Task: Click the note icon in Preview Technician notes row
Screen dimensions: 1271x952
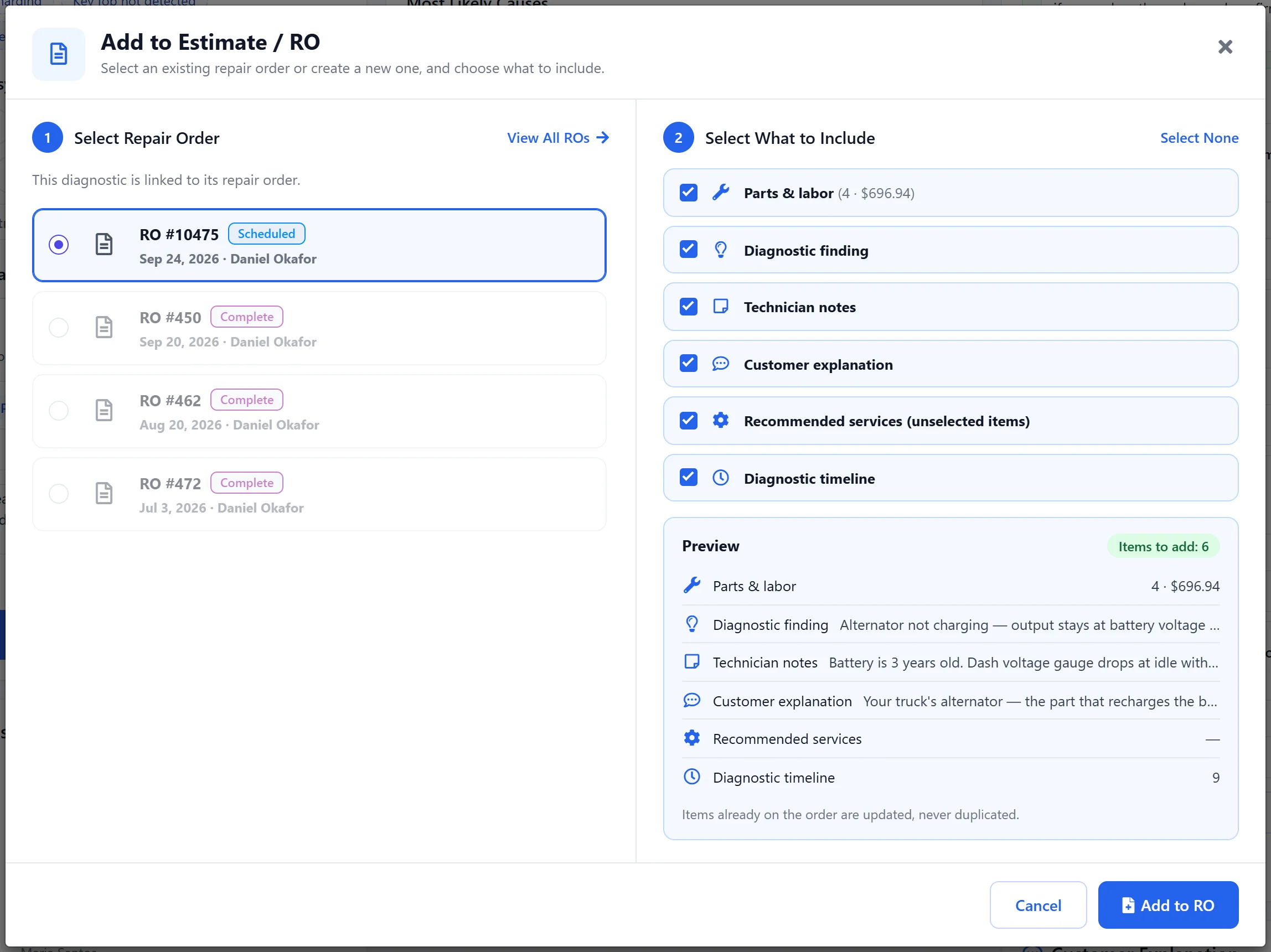Action: tap(692, 662)
